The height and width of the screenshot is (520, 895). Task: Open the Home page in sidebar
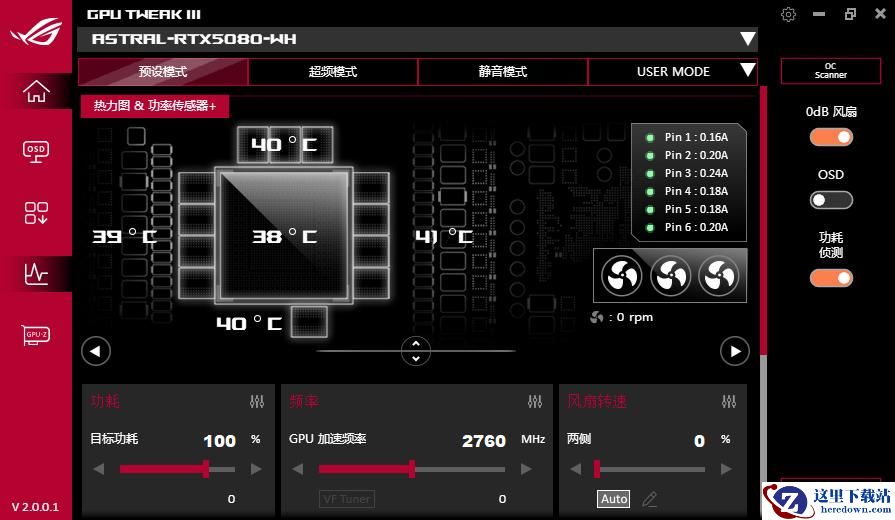[36, 91]
